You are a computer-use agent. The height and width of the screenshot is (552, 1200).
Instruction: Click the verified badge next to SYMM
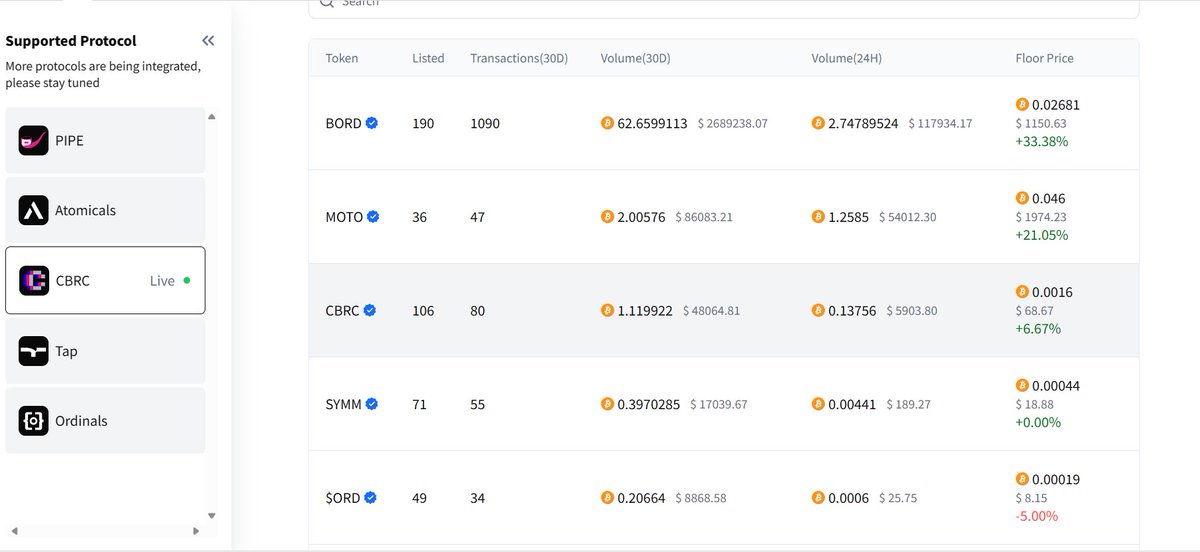click(x=372, y=404)
